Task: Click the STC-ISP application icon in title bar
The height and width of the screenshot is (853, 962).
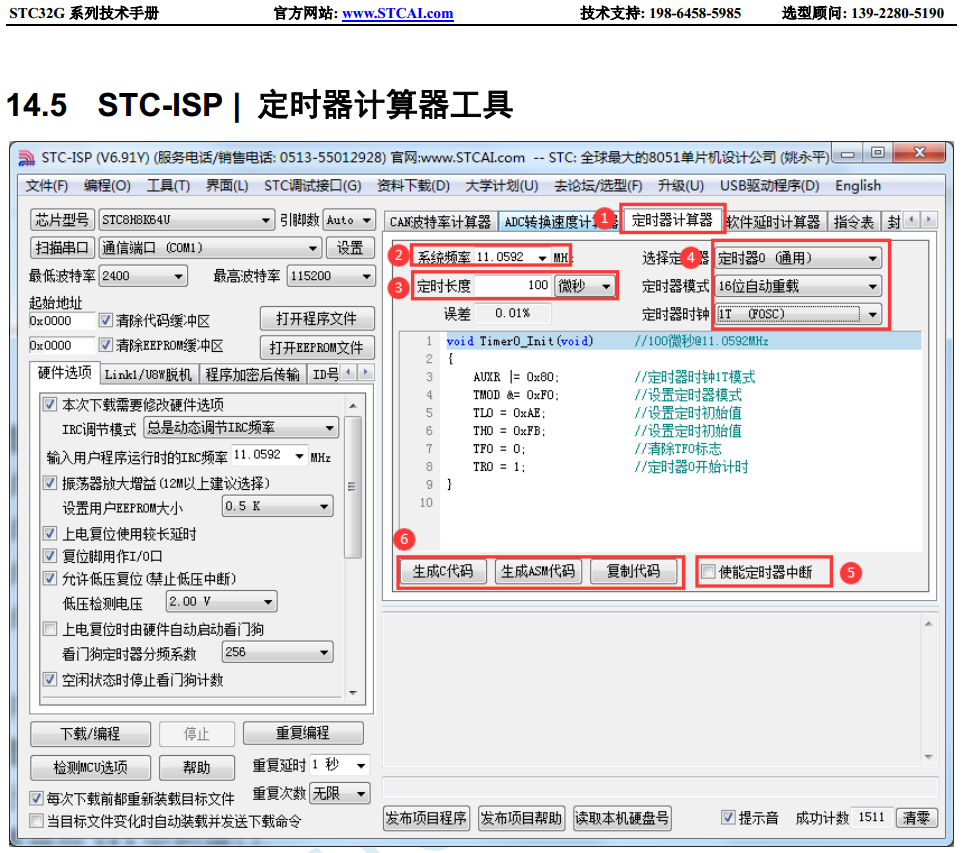Action: pos(26,158)
